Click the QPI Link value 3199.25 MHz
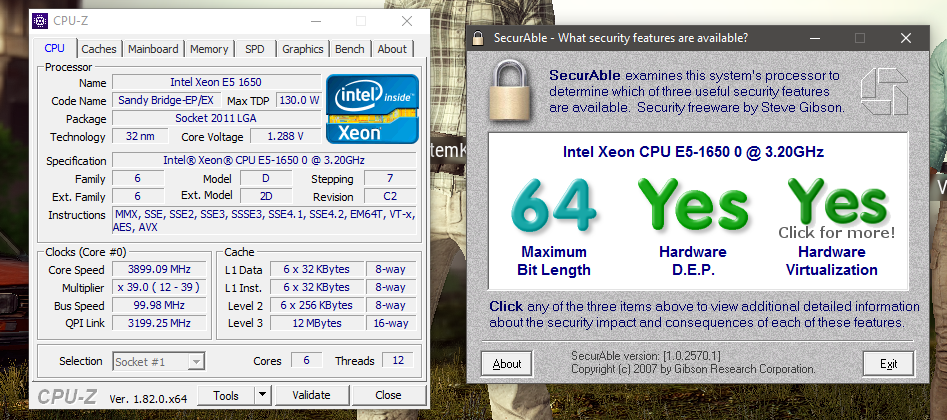 click(159, 323)
